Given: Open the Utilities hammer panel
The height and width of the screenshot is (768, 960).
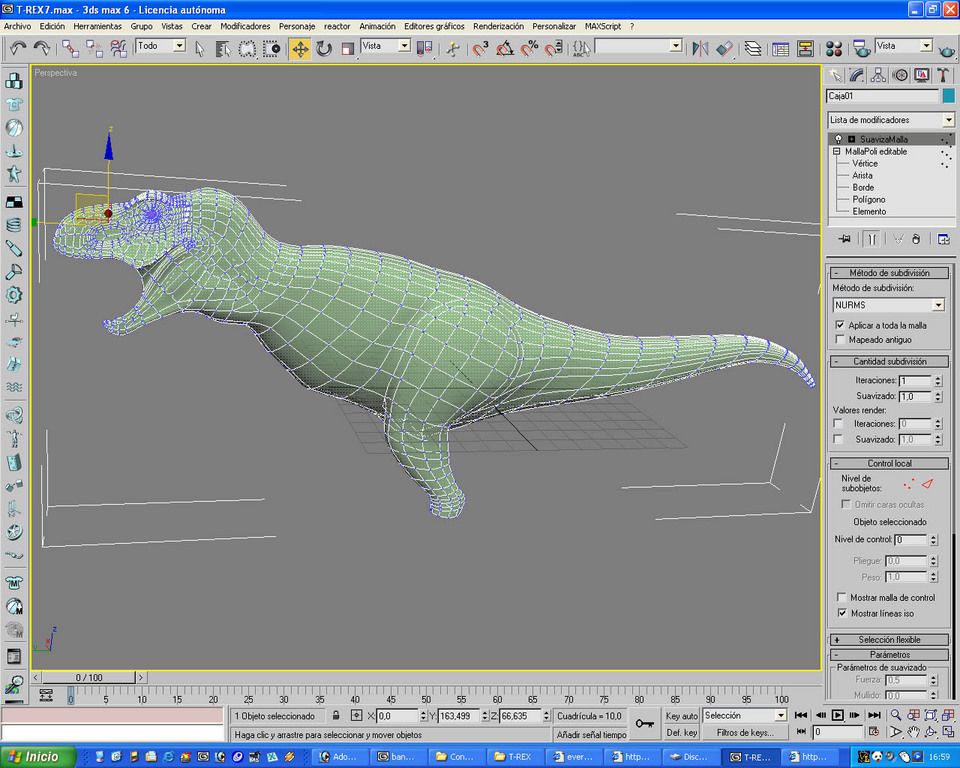Looking at the screenshot, I should [x=941, y=74].
